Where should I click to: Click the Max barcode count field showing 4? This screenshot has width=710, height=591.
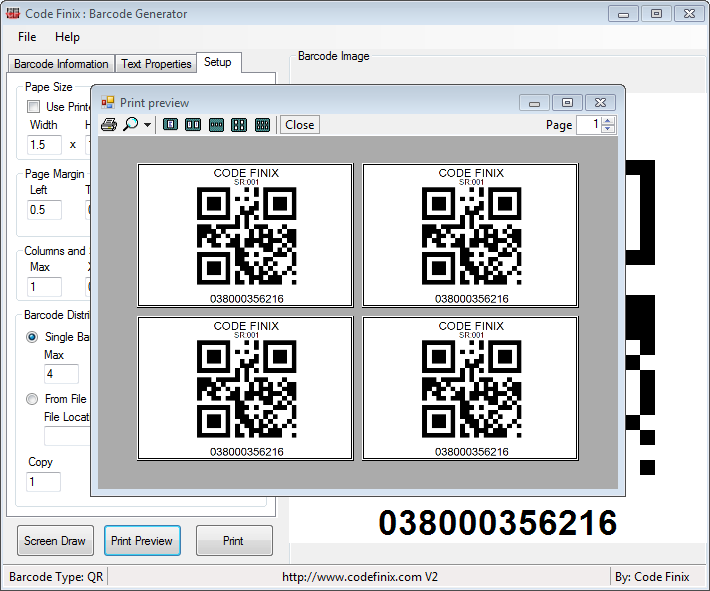(x=61, y=374)
